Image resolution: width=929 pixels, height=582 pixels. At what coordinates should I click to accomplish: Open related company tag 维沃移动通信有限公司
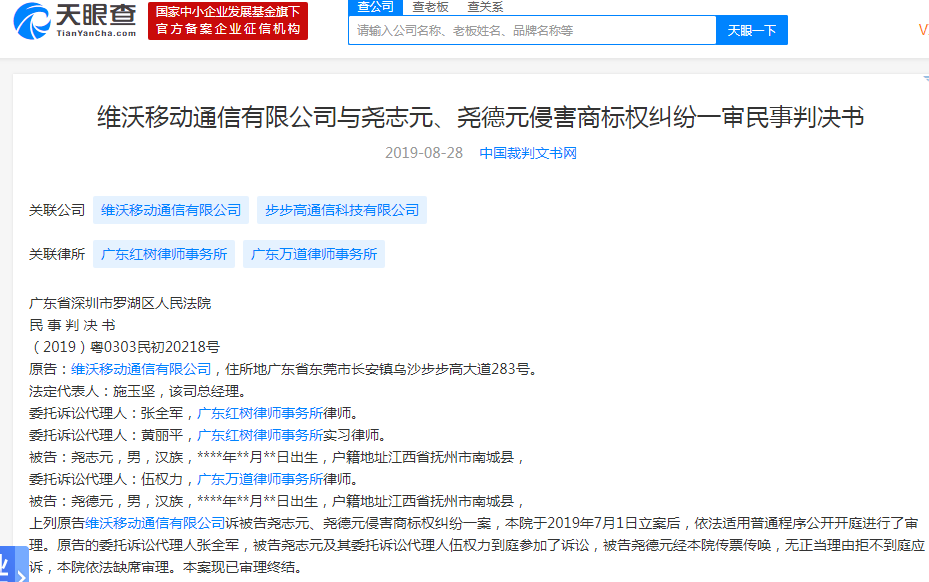[171, 210]
